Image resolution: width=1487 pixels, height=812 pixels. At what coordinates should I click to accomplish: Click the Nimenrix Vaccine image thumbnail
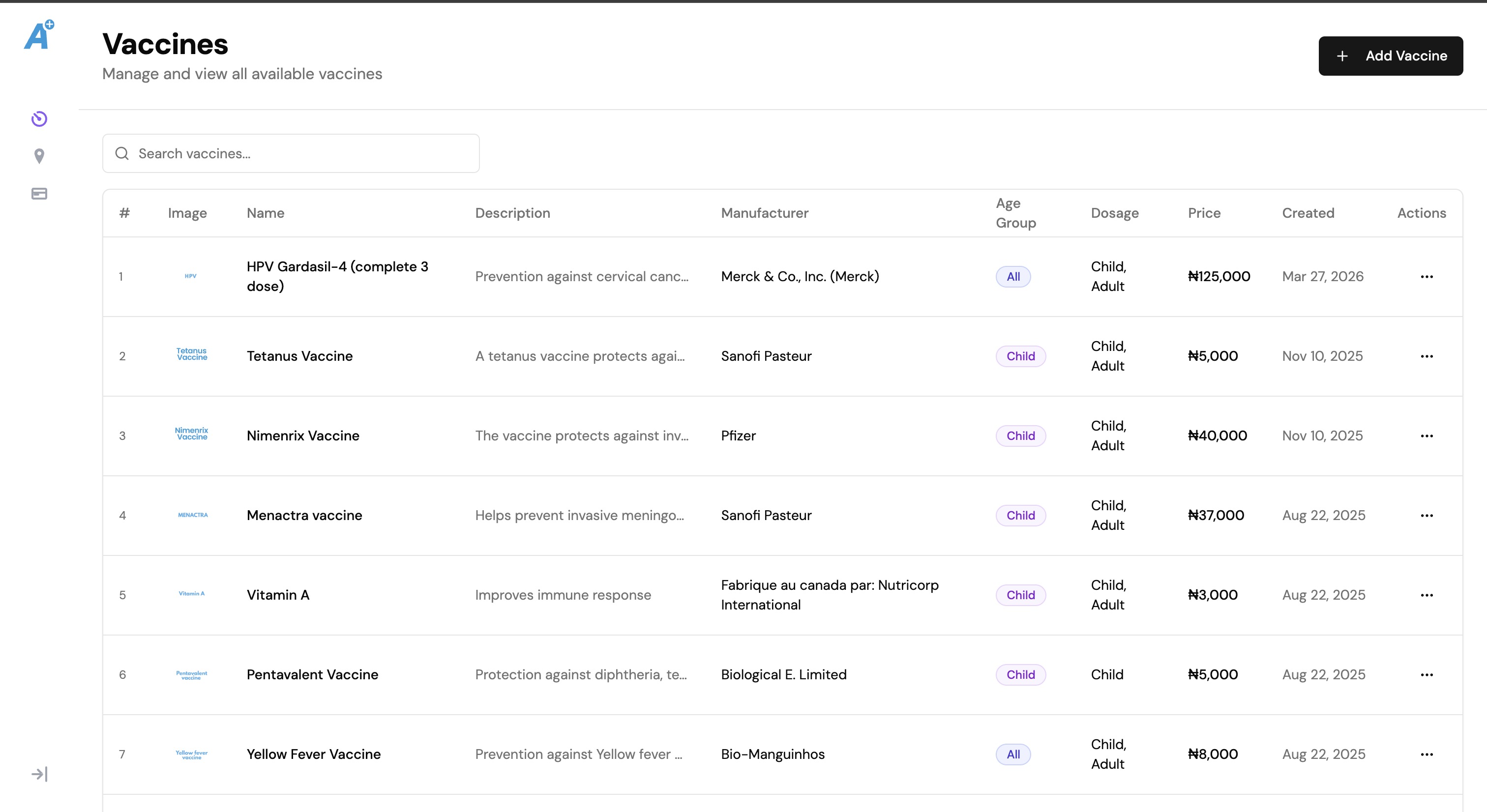[192, 434]
